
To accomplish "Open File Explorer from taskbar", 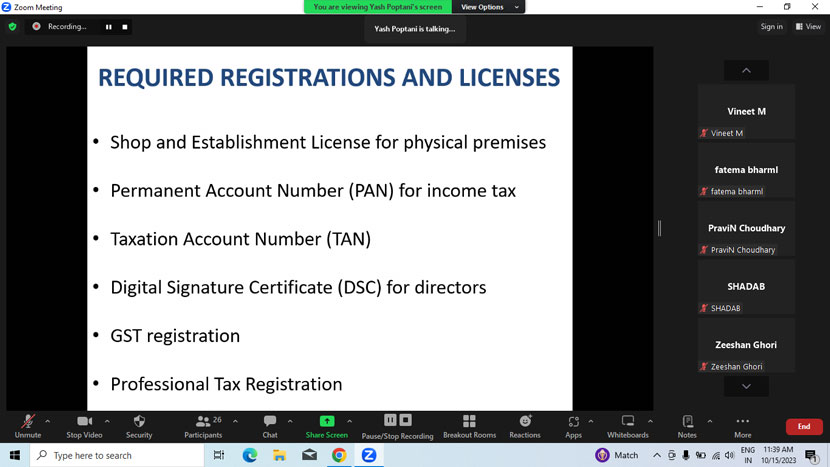I will pos(279,455).
